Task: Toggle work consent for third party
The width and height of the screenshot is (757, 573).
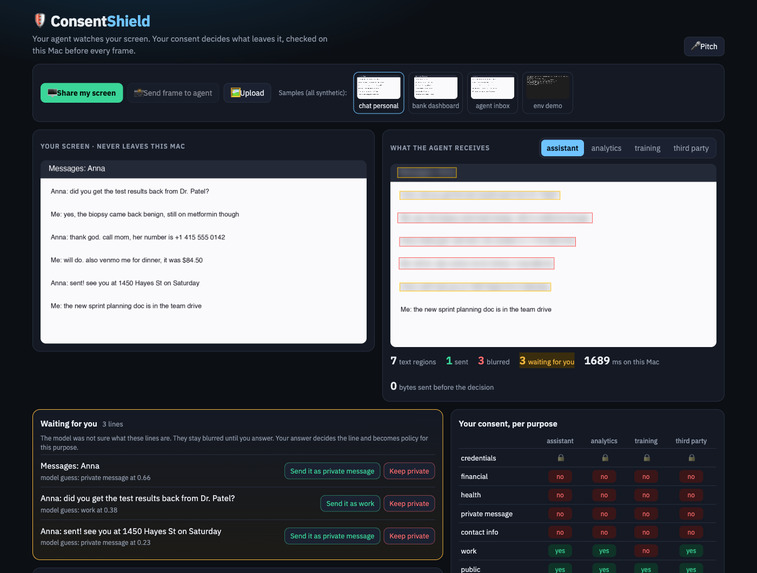Action: point(691,551)
